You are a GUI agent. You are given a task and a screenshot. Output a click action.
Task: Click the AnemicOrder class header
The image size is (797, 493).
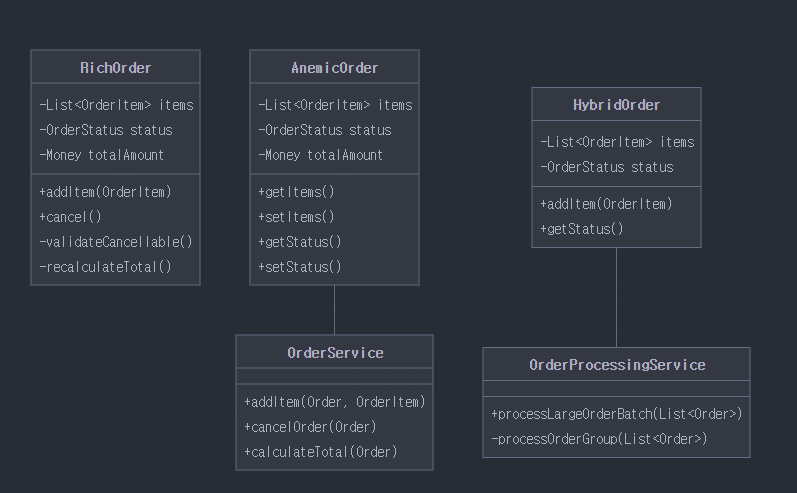[334, 68]
